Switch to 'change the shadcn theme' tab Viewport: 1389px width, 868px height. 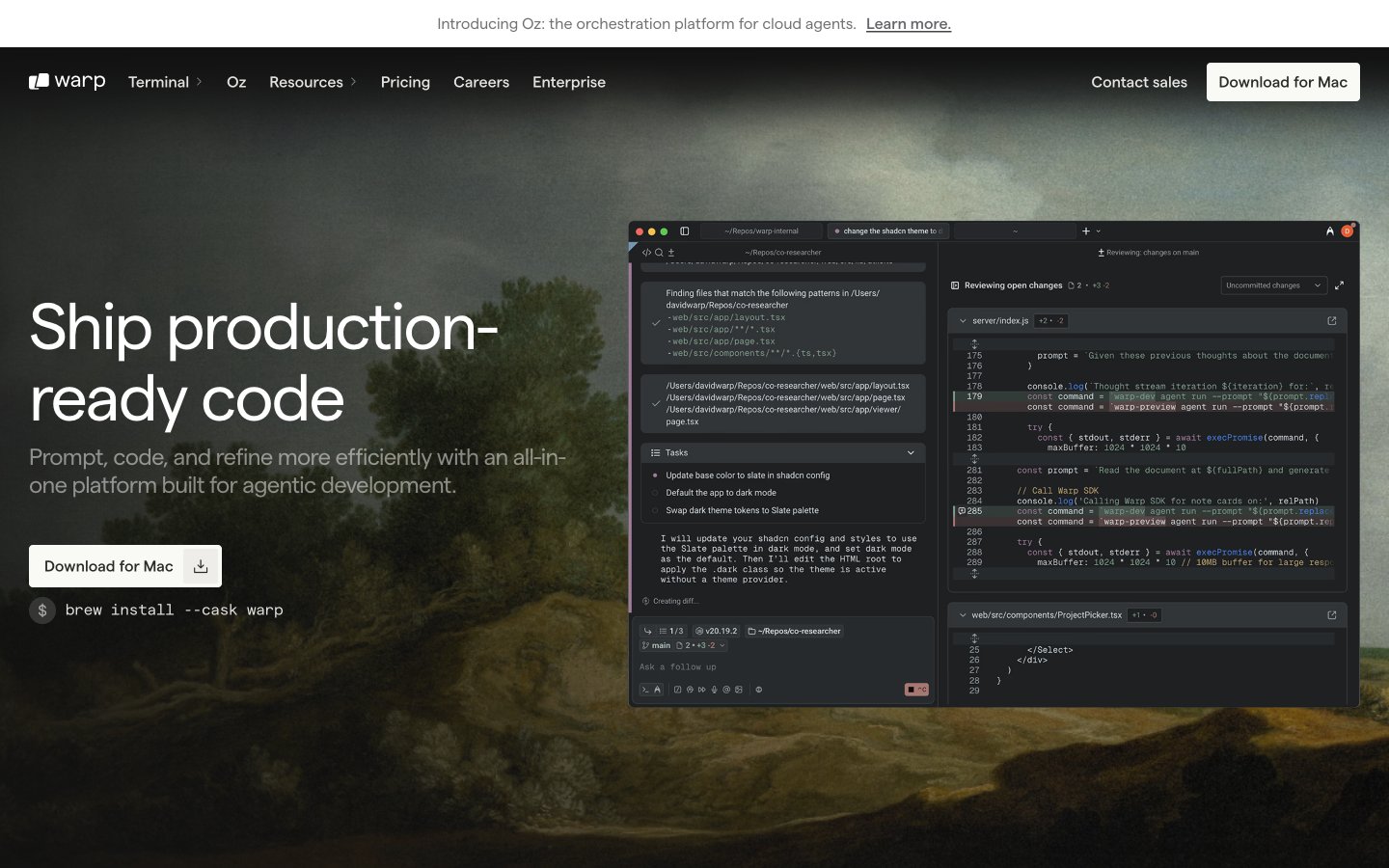889,231
